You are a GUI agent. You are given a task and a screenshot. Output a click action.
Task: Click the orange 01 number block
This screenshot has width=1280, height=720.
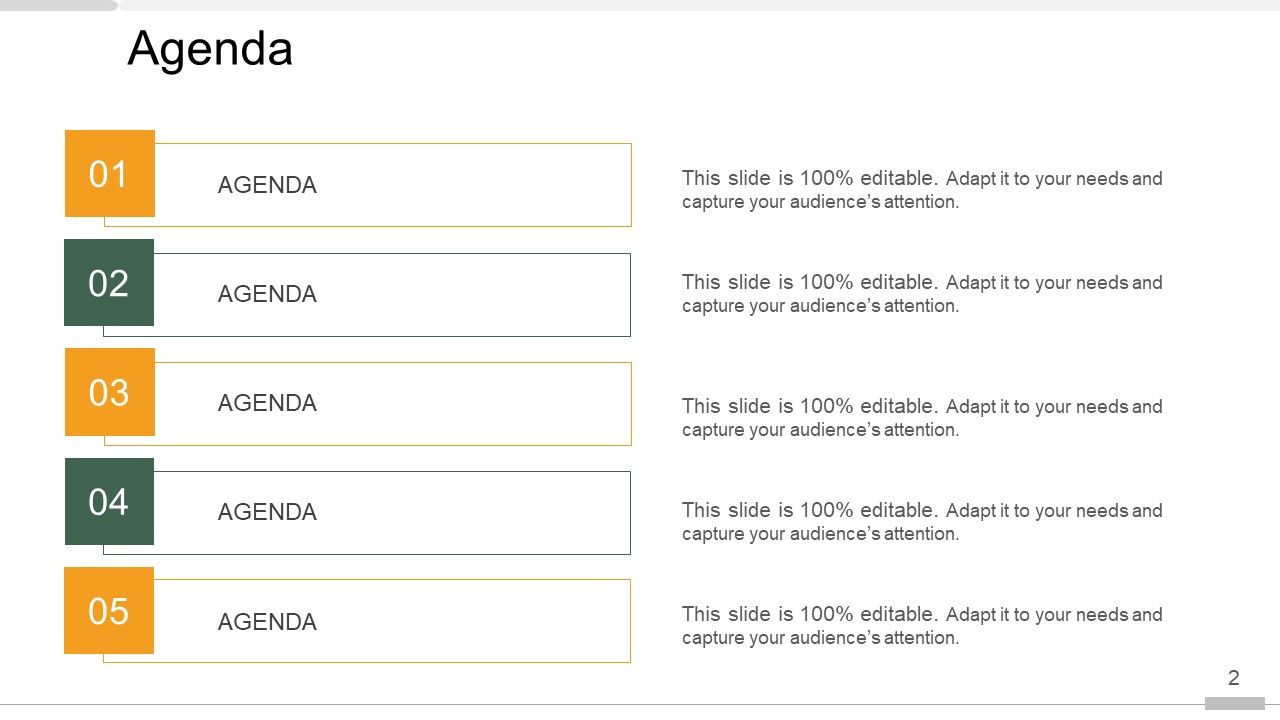110,174
